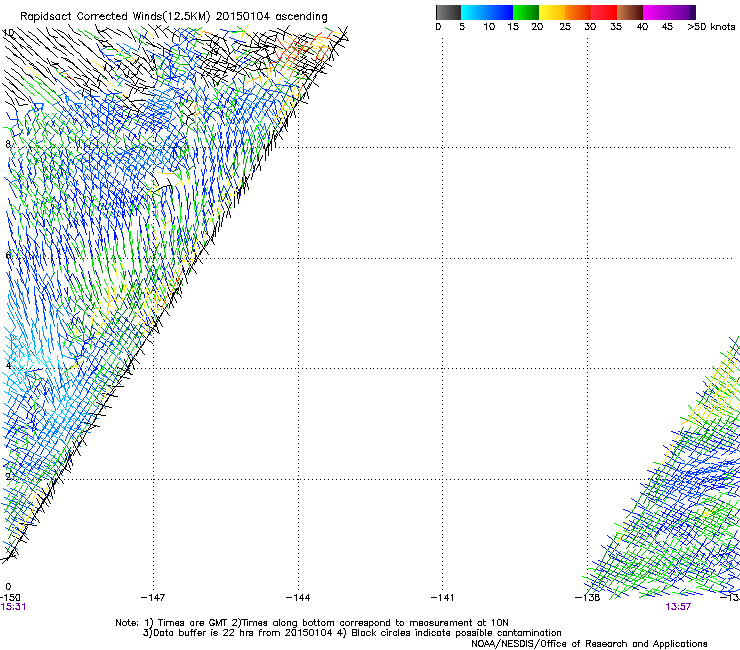740x650 pixels.
Task: Click the orange 25-30 knots color band
Action: point(578,12)
